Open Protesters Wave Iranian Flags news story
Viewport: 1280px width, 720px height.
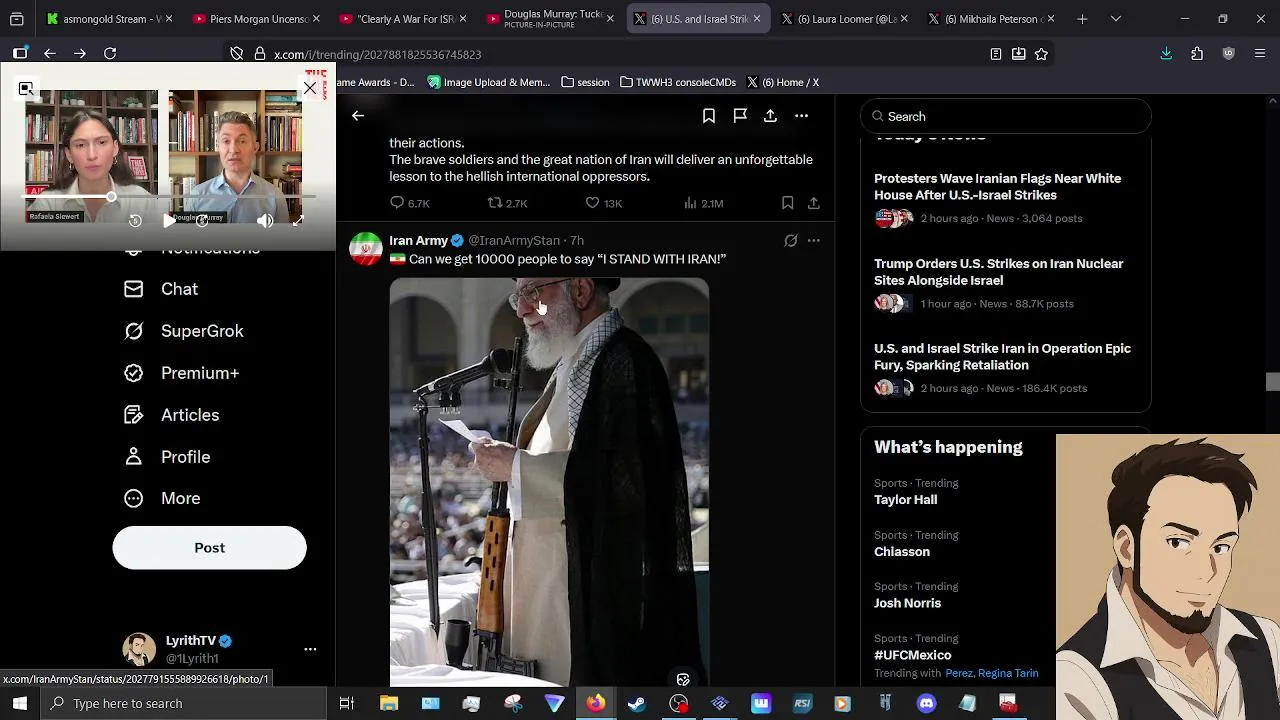point(1005,198)
